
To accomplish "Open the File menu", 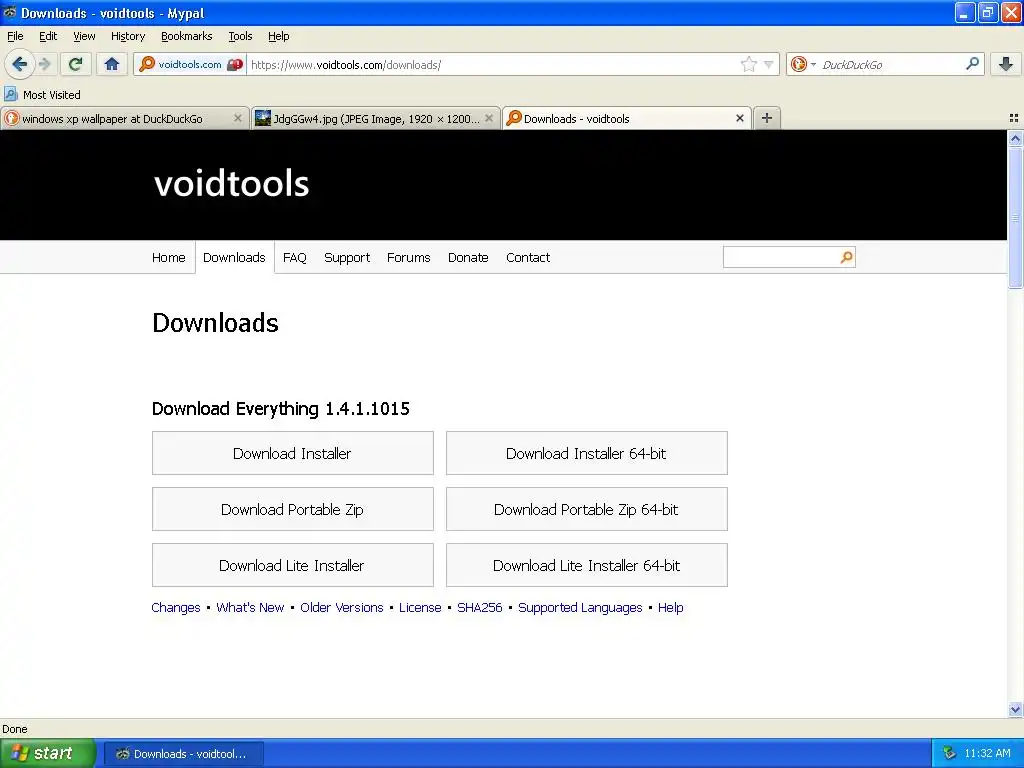I will [15, 36].
